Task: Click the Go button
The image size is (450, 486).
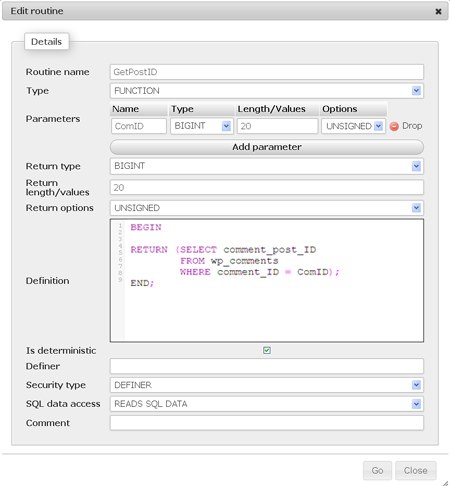Action: point(377,471)
